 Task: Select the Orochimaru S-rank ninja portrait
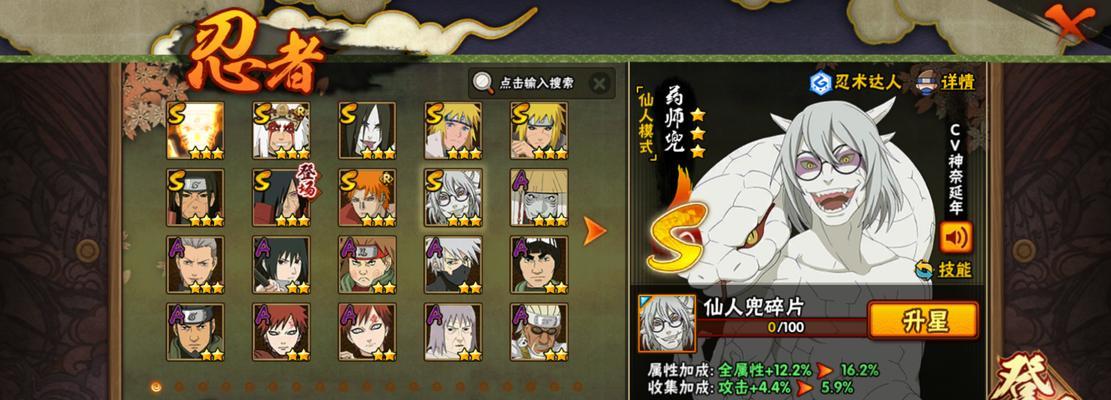click(367, 130)
